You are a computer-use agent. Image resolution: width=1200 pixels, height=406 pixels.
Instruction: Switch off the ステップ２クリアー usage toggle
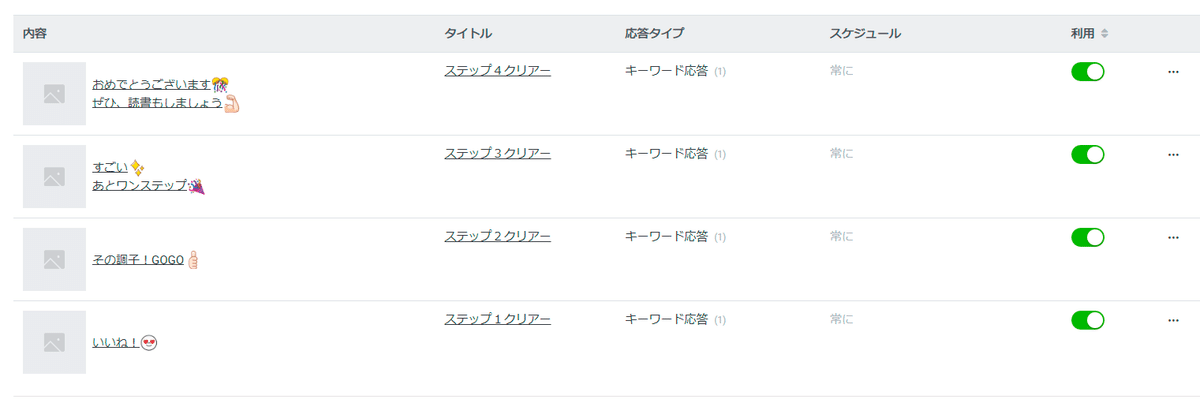[x=1087, y=237]
